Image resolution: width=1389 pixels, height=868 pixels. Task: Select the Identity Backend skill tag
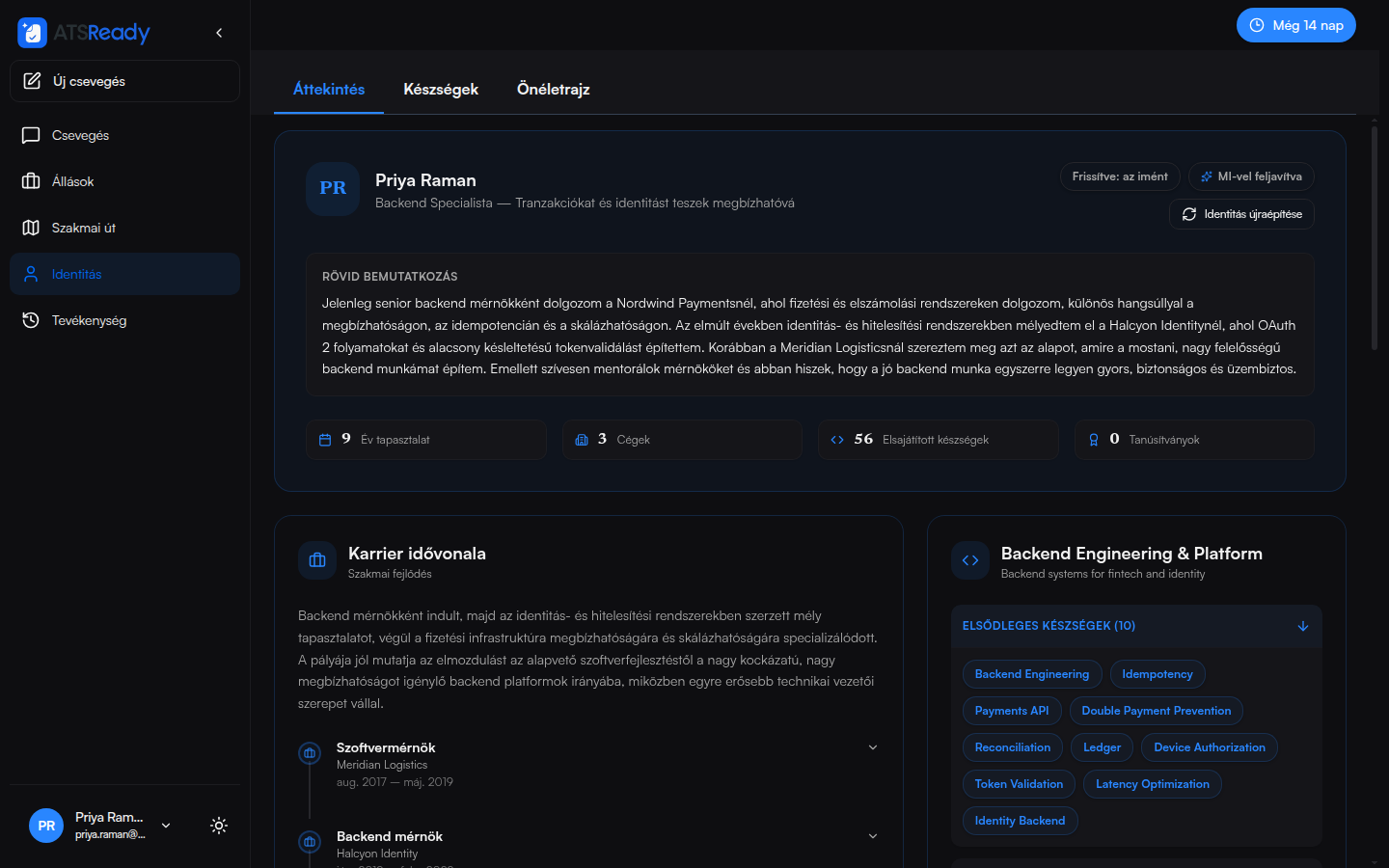pos(1021,821)
